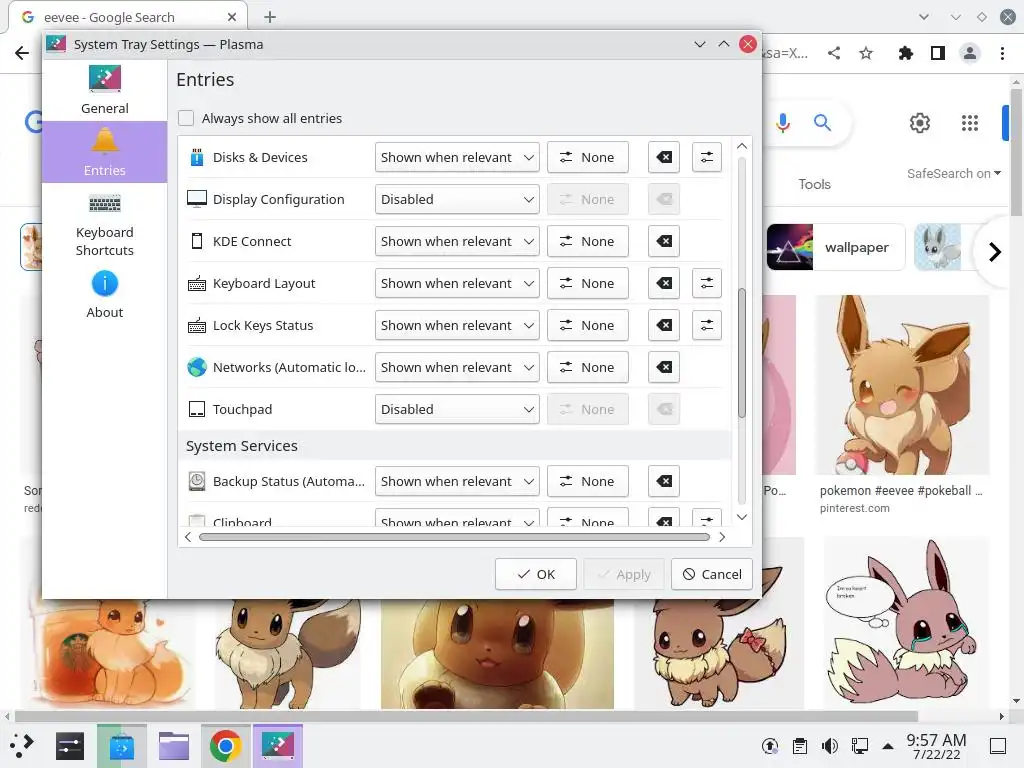Set shortcut button for Lock Keys Status
This screenshot has height=768, width=1024.
588,325
